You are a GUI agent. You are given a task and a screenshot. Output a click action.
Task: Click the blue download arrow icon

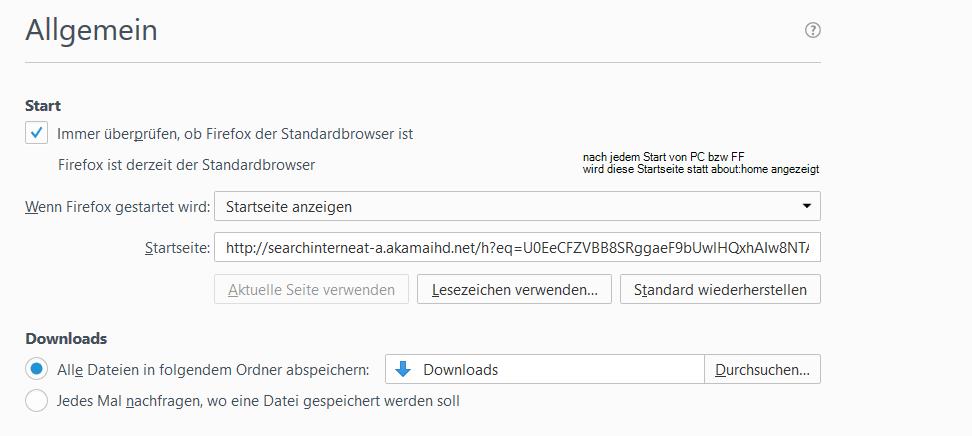[403, 369]
